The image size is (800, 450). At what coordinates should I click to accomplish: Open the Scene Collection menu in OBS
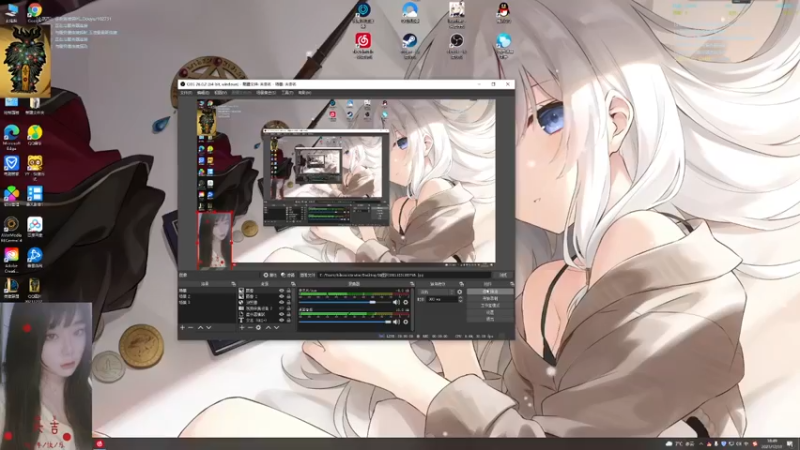(x=266, y=93)
